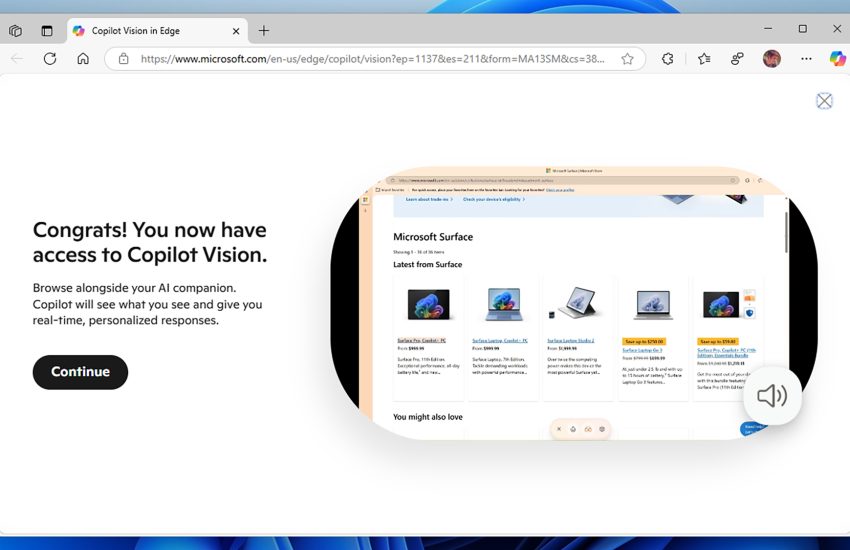
Task: Refresh the current page
Action: tap(50, 59)
